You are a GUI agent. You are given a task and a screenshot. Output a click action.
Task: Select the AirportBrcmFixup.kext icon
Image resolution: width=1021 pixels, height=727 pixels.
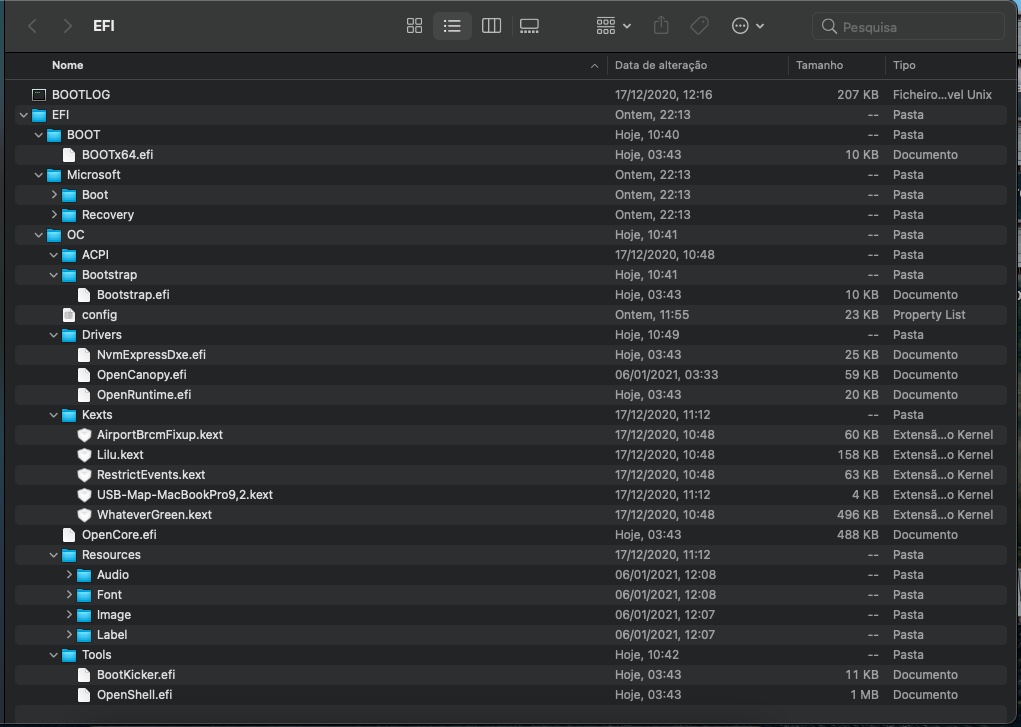tap(84, 435)
